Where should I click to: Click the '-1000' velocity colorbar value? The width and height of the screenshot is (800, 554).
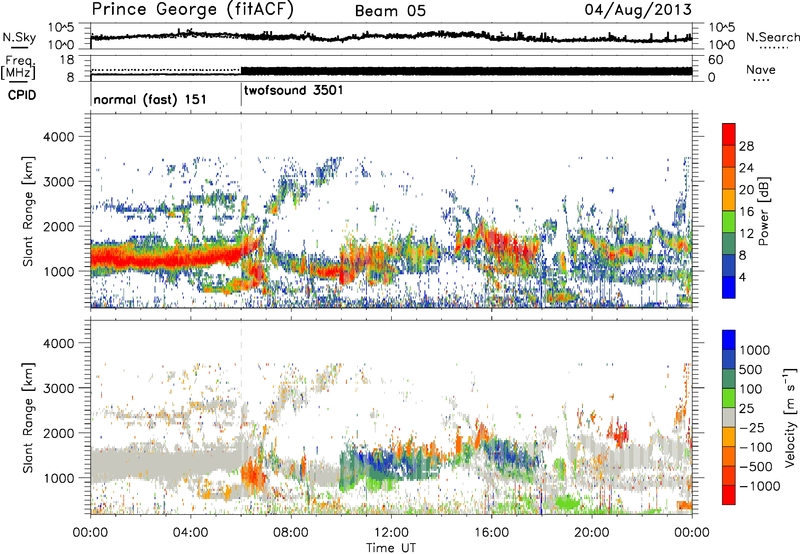point(760,486)
